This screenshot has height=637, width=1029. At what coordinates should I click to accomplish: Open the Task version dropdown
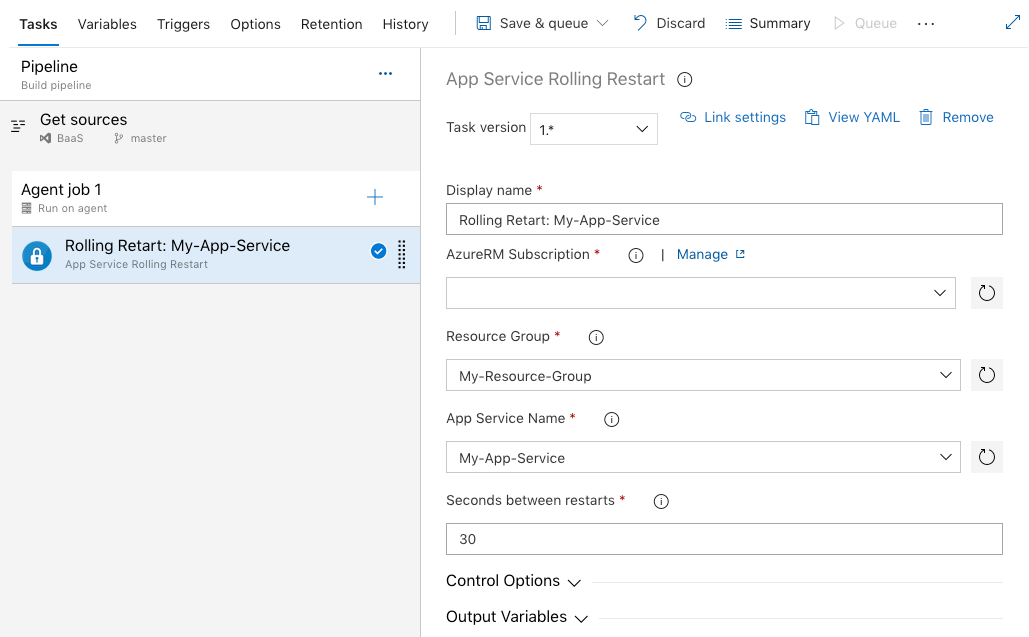pos(593,129)
